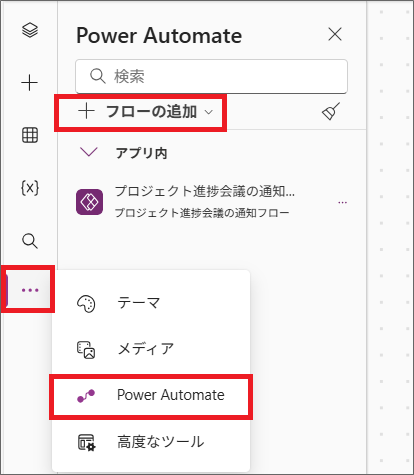This screenshot has height=475, width=414.
Task: Click the sidebar Search magnifier icon
Action: (30, 241)
